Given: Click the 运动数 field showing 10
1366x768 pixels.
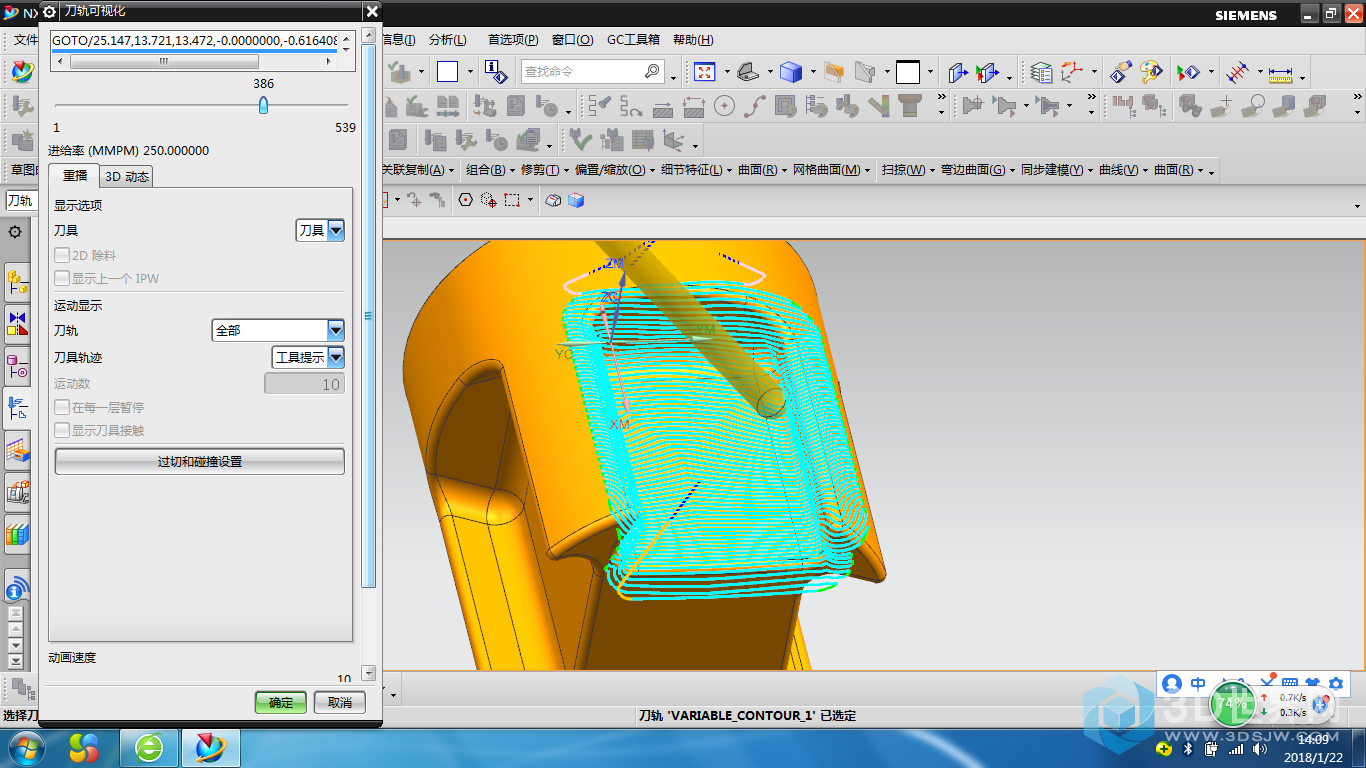Looking at the screenshot, I should [x=304, y=384].
